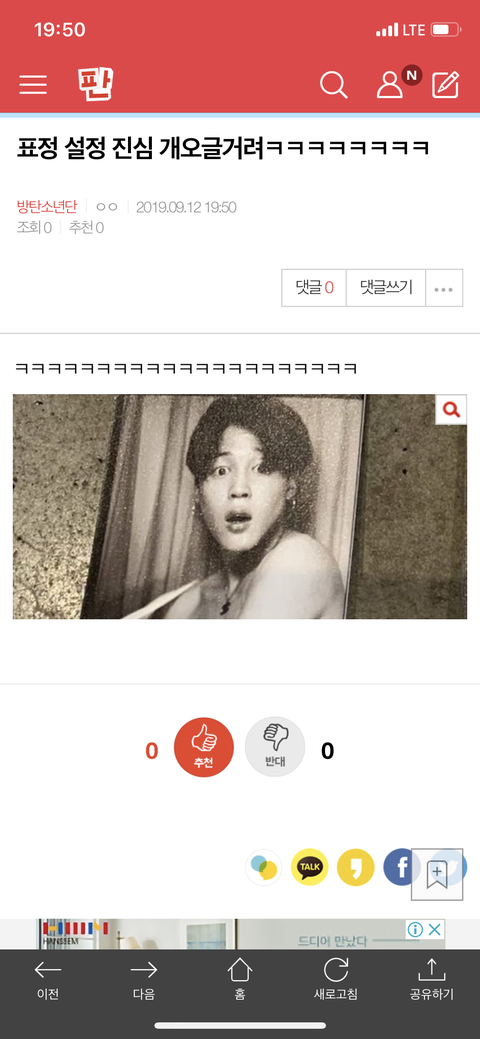Bookmark this post with plus icon
480x1039 pixels.
click(437, 874)
